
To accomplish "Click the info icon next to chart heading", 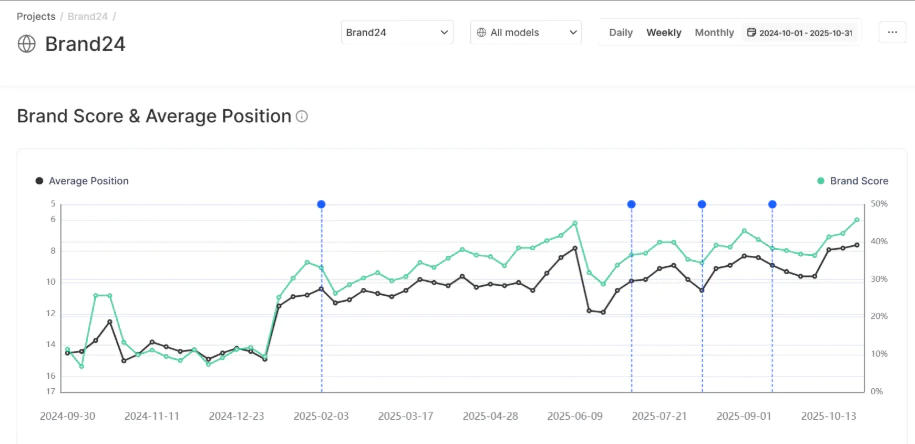I will tap(302, 117).
